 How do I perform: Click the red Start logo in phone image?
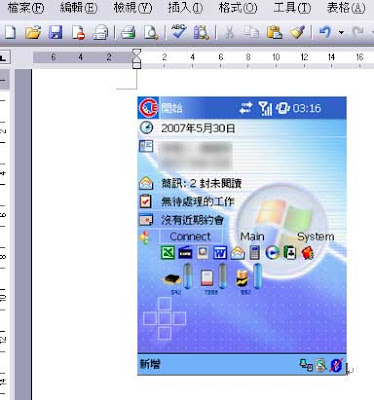pos(149,108)
